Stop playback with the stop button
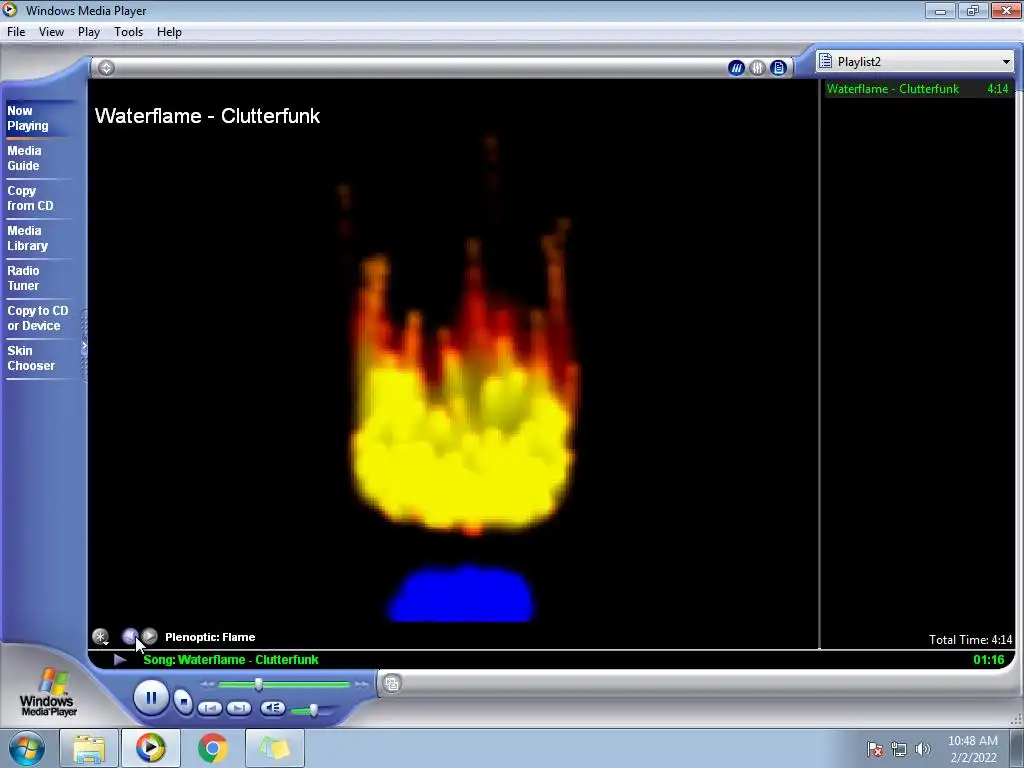 click(184, 702)
